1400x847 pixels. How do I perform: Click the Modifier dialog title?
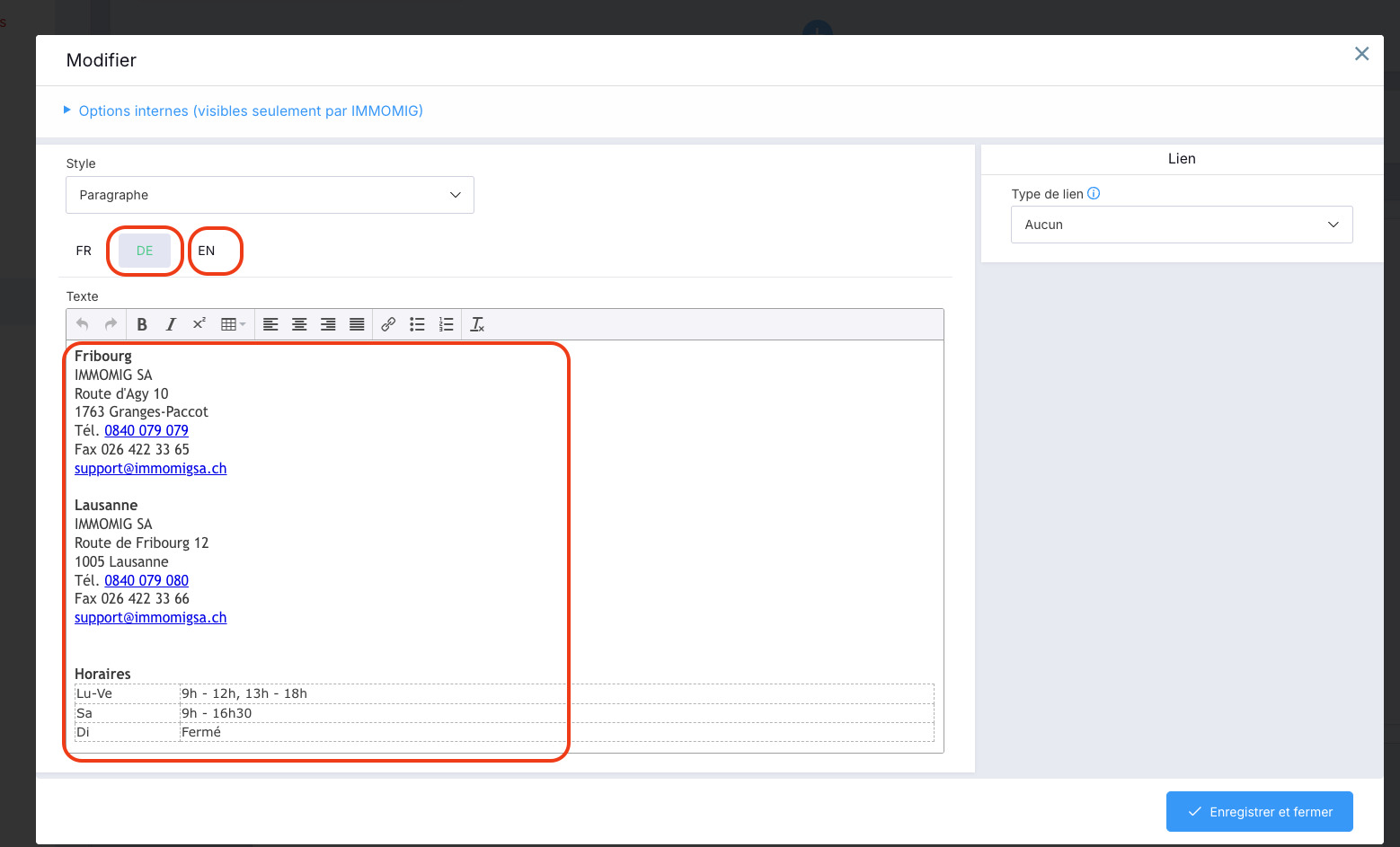click(x=102, y=60)
